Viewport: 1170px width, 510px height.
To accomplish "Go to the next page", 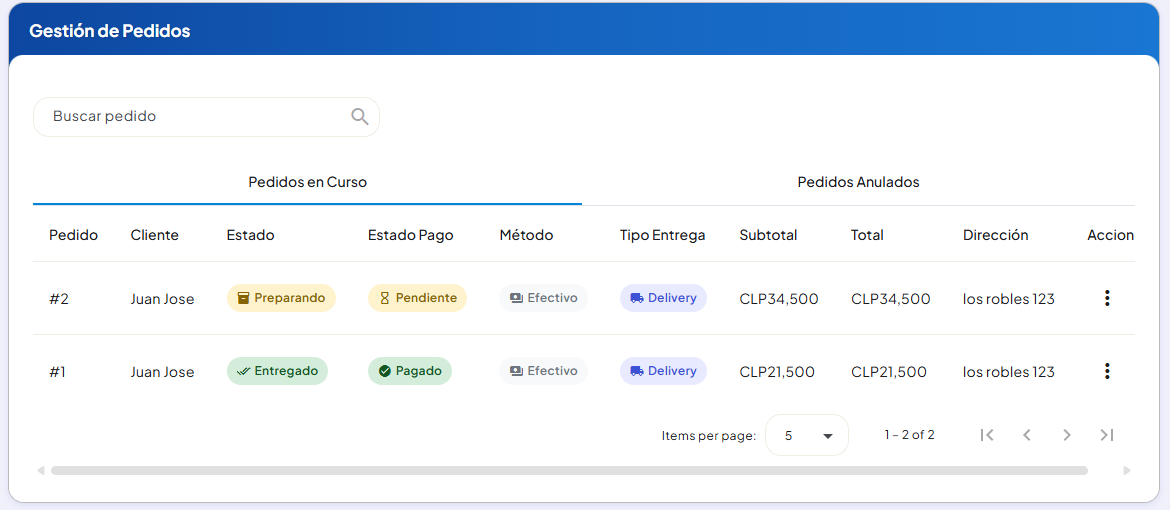I will (x=1067, y=435).
